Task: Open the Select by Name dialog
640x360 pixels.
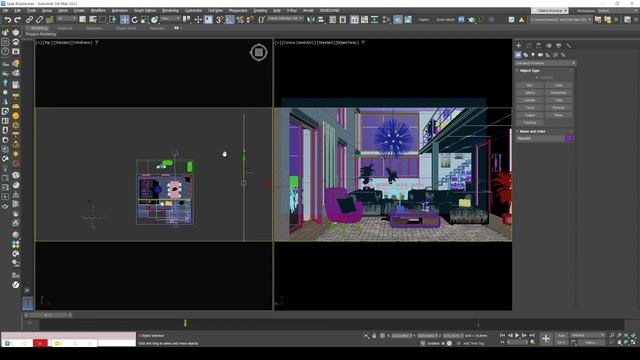Action: 93,19
